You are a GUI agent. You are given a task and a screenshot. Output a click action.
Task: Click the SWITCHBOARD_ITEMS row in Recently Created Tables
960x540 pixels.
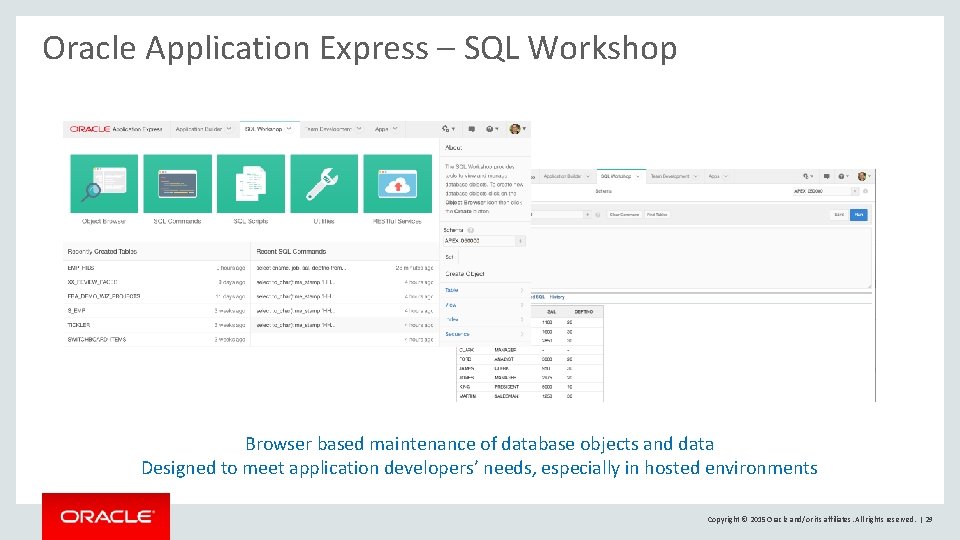point(156,340)
